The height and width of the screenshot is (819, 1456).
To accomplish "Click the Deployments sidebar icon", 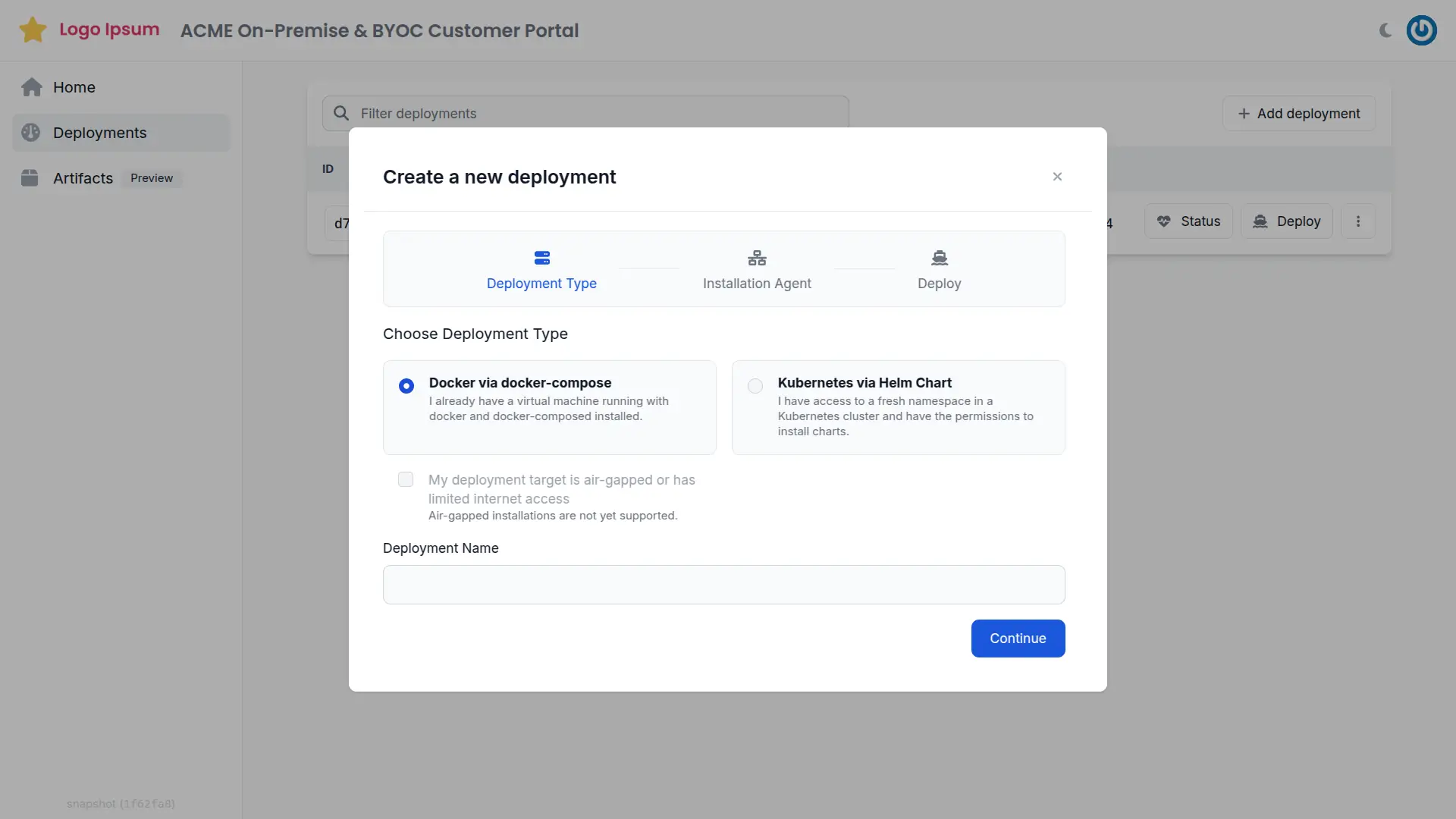I will 31,133.
